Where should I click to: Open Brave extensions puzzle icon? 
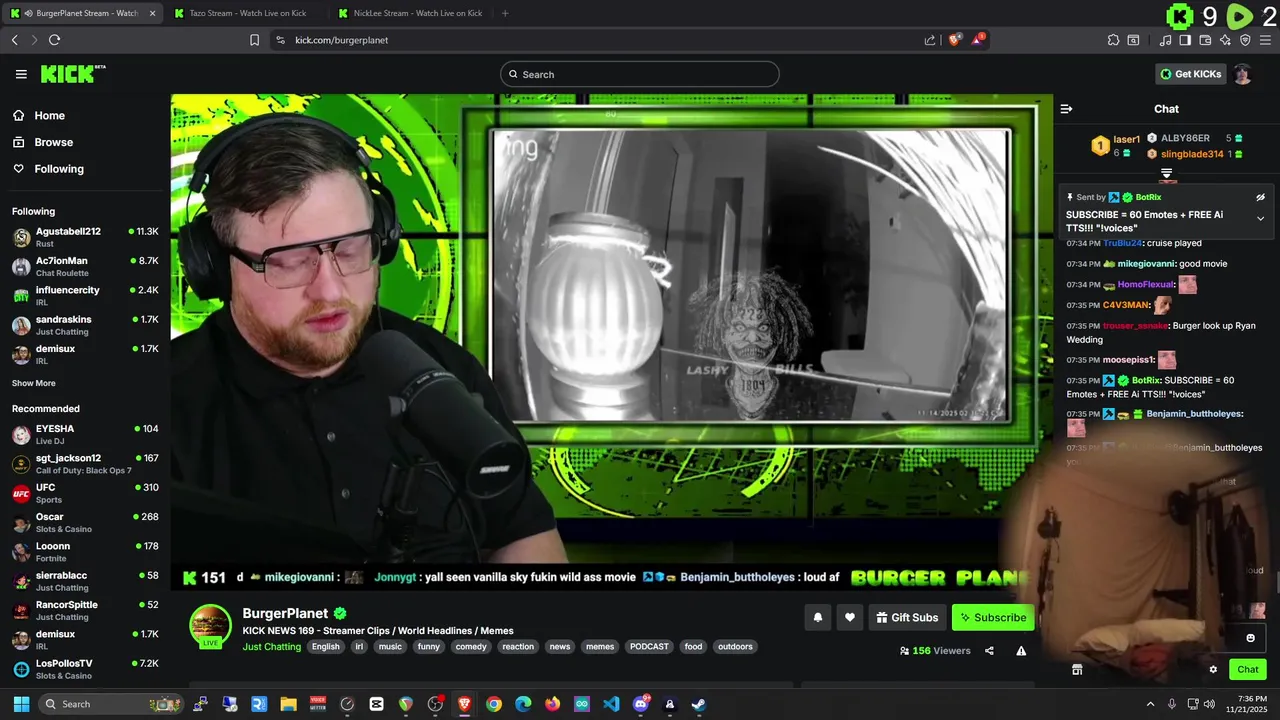[1113, 40]
